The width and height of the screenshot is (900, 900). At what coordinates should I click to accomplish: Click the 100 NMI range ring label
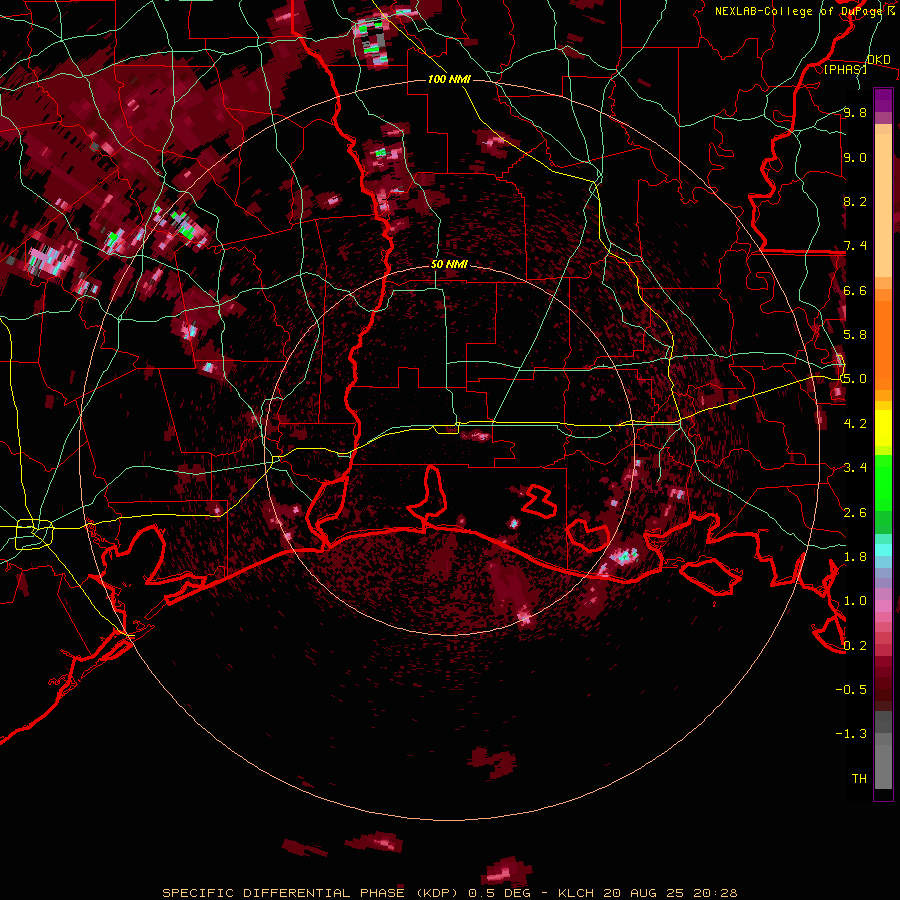pyautogui.click(x=449, y=79)
